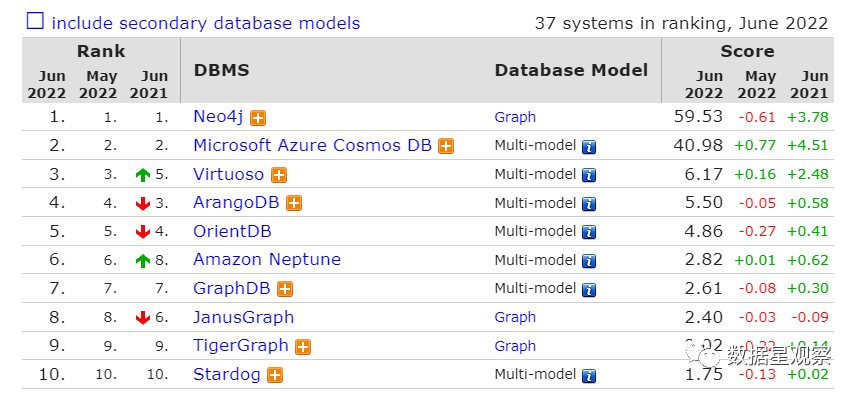The width and height of the screenshot is (859, 393).
Task: Select the -0.61 monthly change value
Action: pos(757,117)
